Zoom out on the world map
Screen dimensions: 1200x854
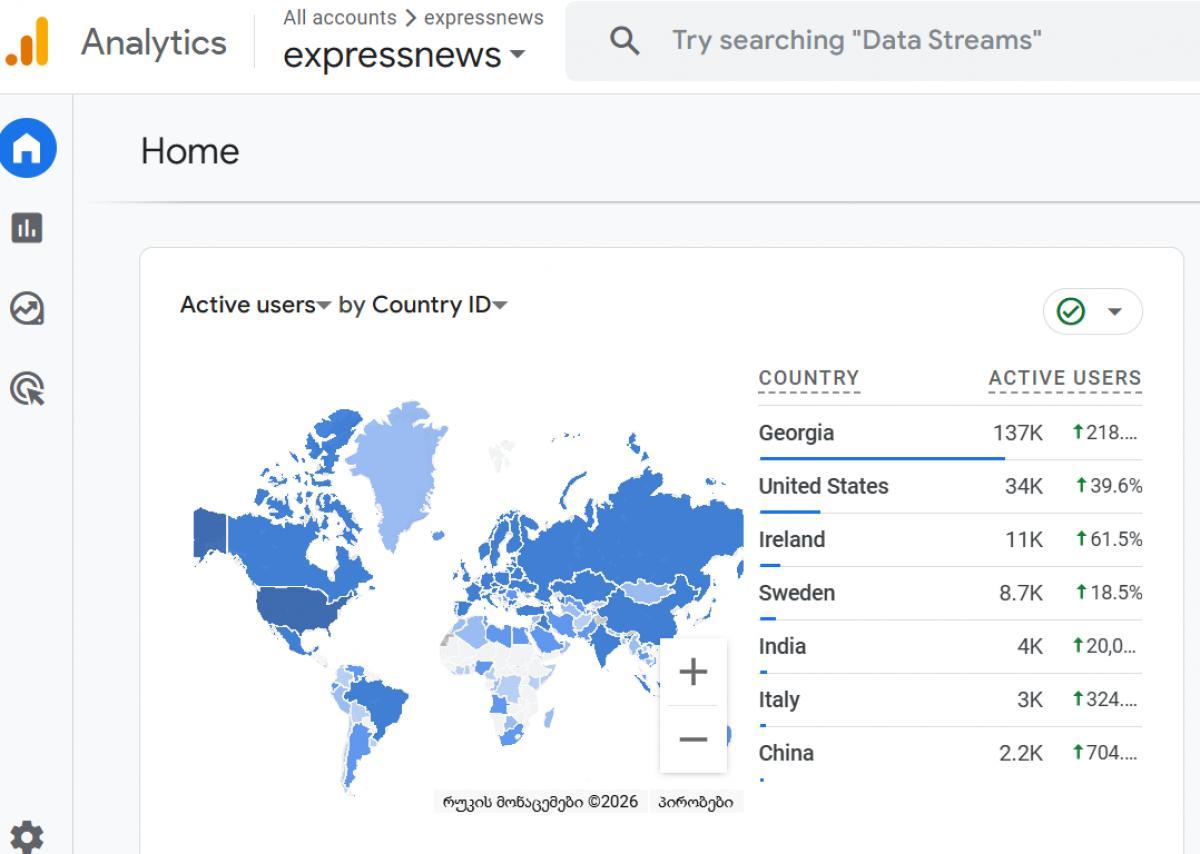click(693, 739)
